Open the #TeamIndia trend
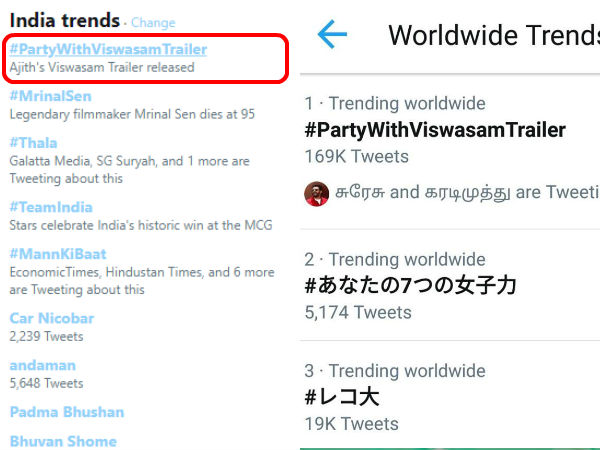 pos(51,207)
